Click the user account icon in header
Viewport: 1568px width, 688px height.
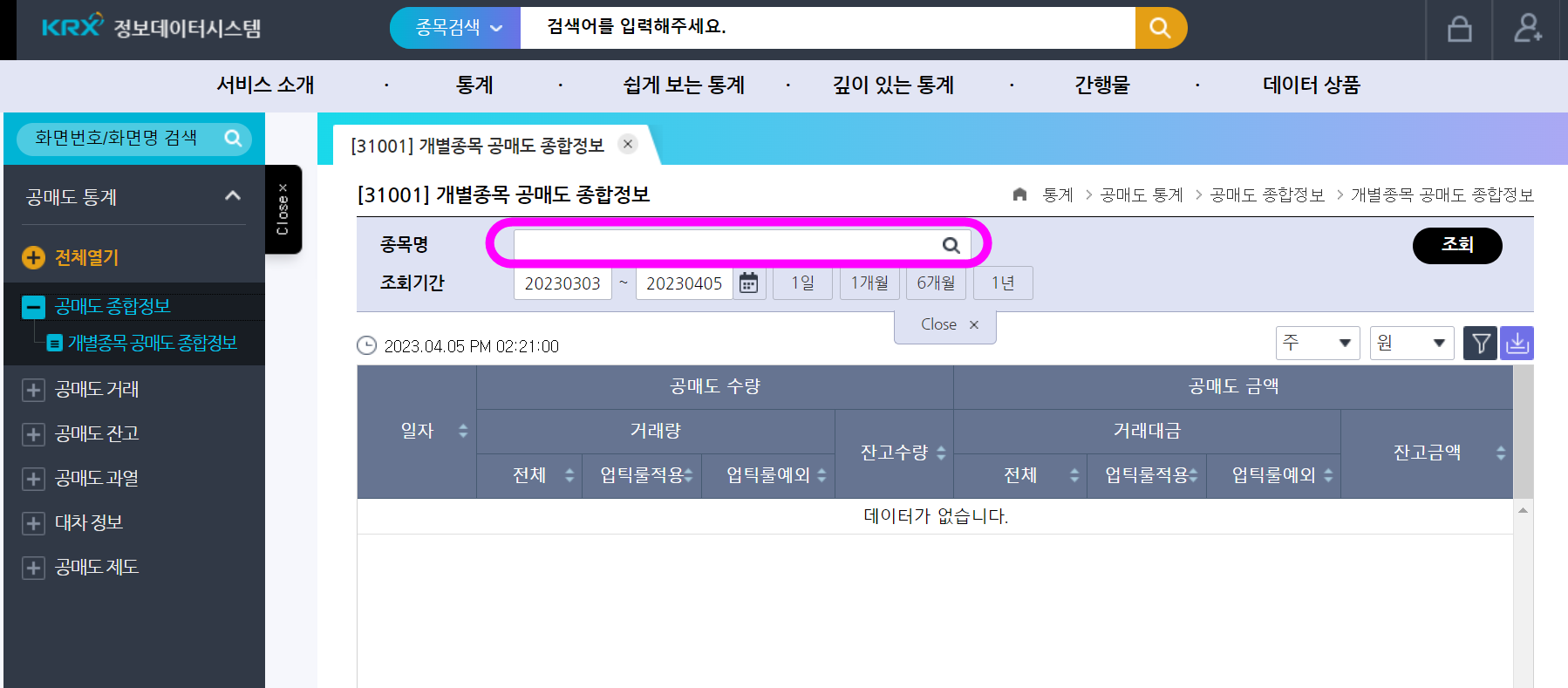coord(1527,29)
